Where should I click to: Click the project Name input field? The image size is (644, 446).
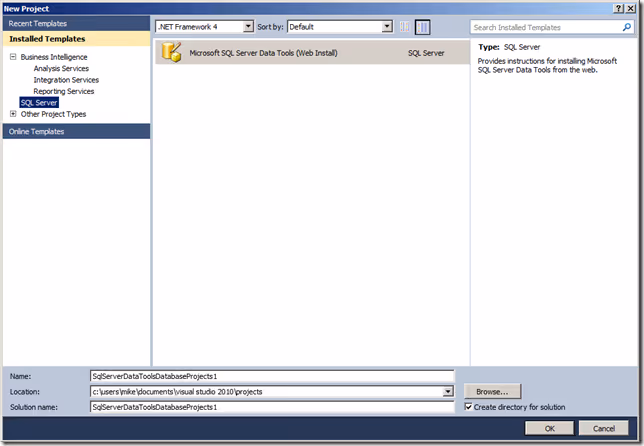click(272, 376)
